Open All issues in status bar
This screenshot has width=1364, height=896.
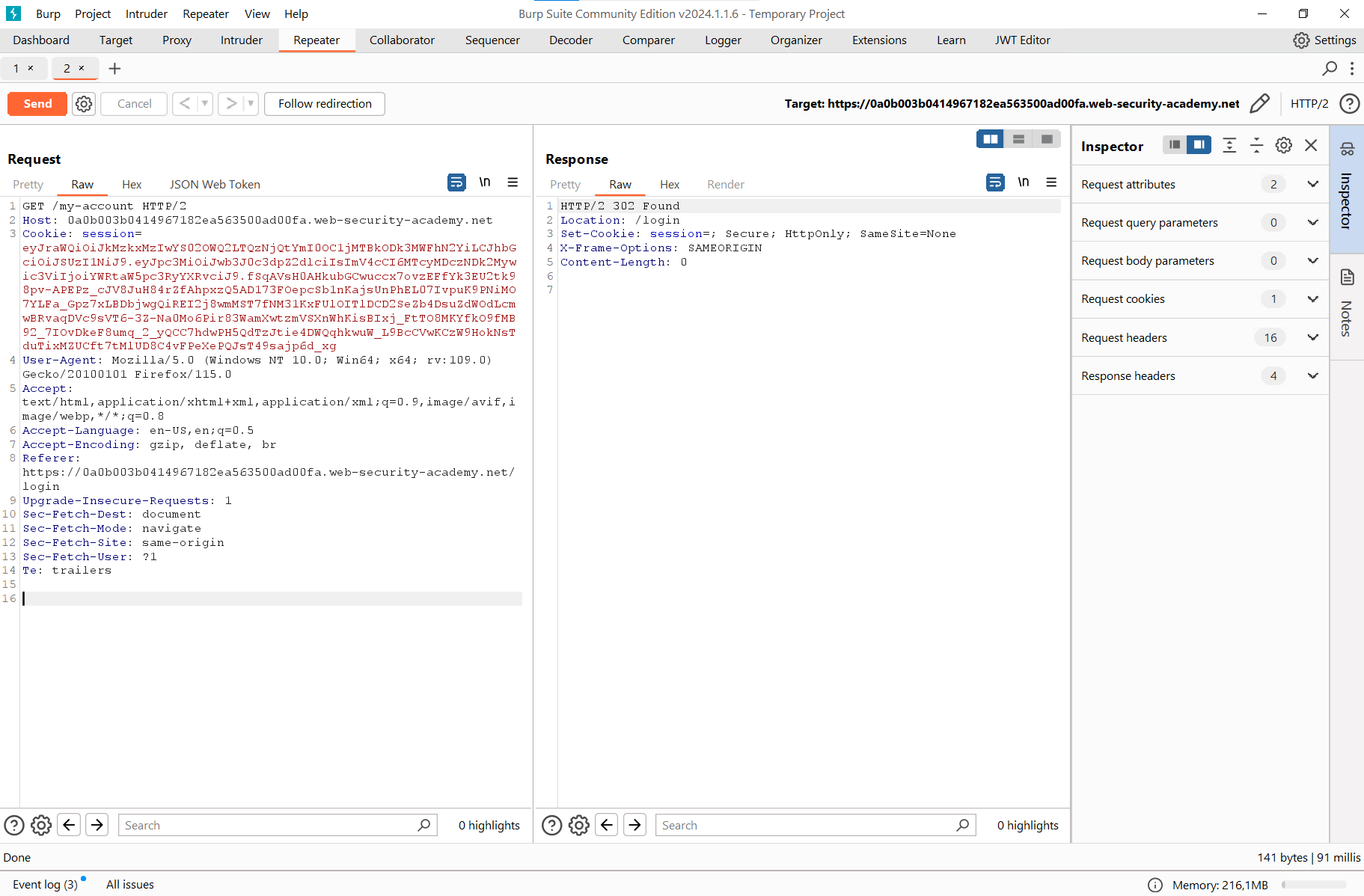(x=130, y=884)
